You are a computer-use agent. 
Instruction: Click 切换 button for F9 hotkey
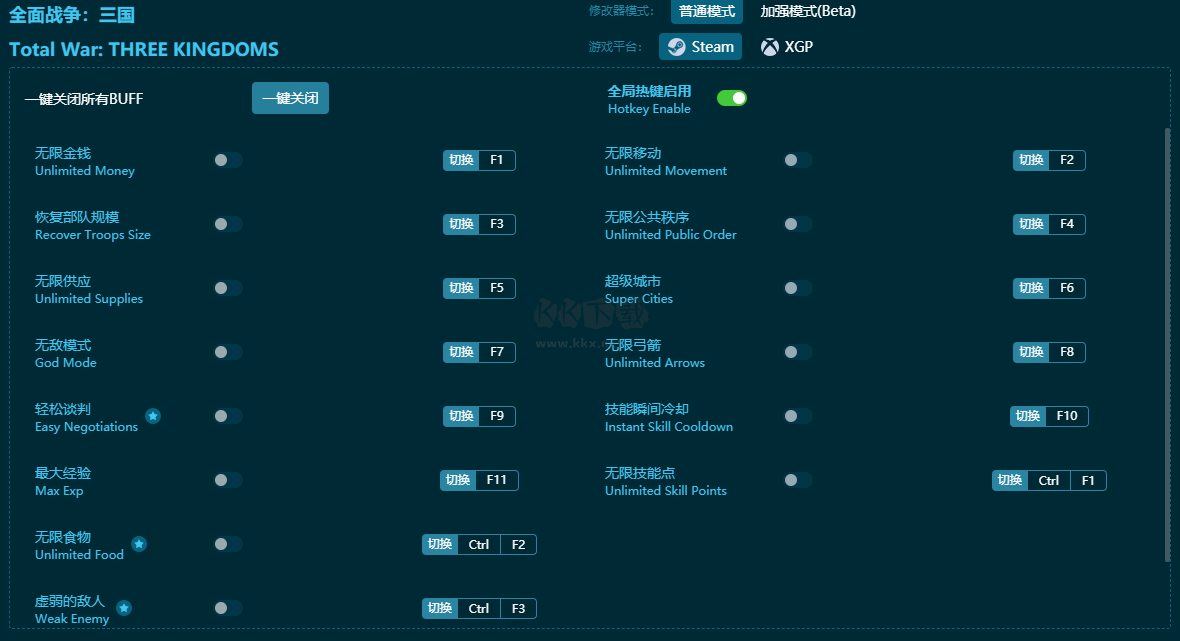(461, 416)
